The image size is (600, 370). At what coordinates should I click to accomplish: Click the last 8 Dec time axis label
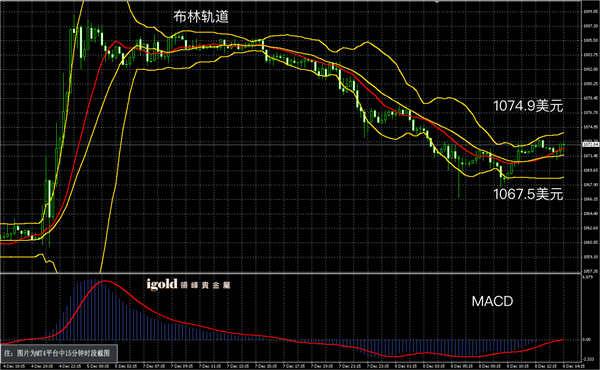click(x=574, y=367)
